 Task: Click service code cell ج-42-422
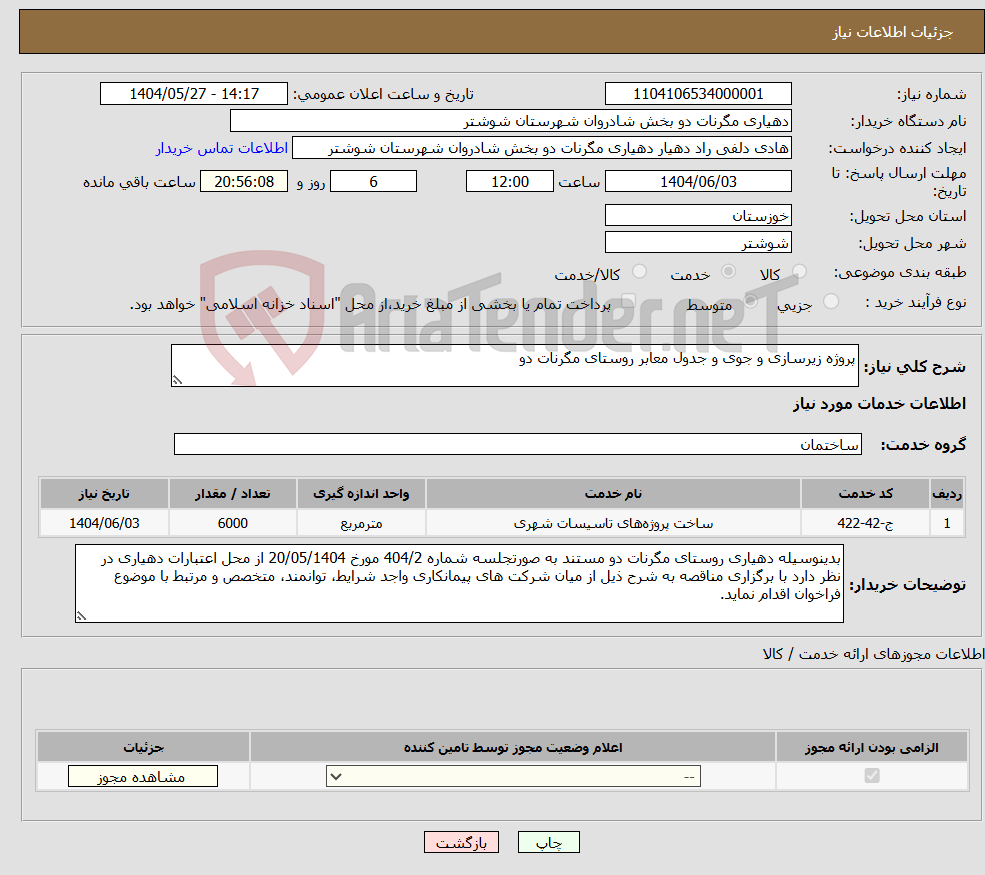pos(865,523)
